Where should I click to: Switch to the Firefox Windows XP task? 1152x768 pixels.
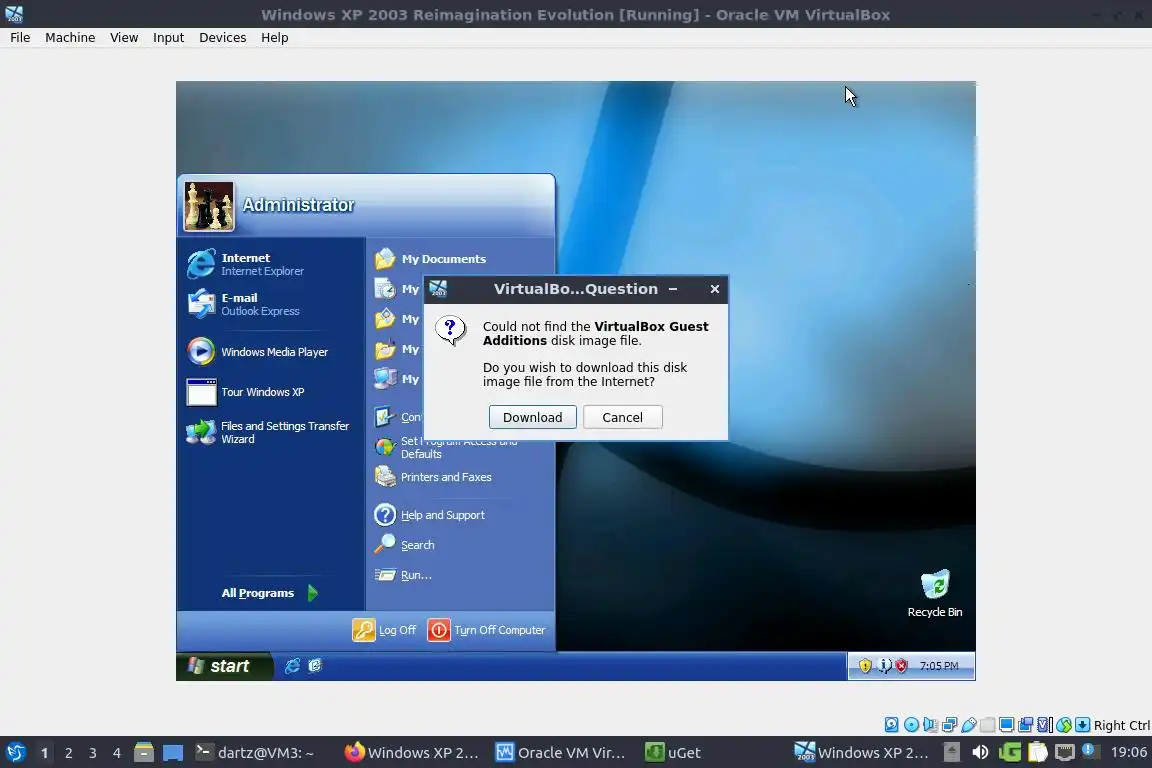click(x=411, y=753)
